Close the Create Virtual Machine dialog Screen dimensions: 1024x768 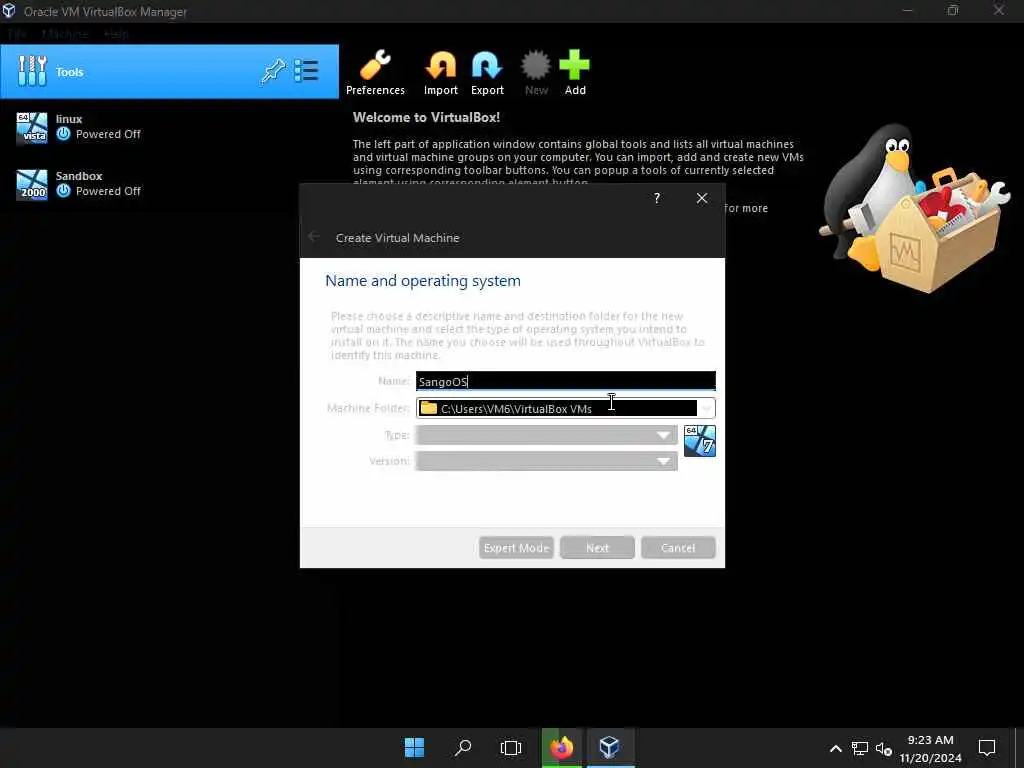(702, 198)
